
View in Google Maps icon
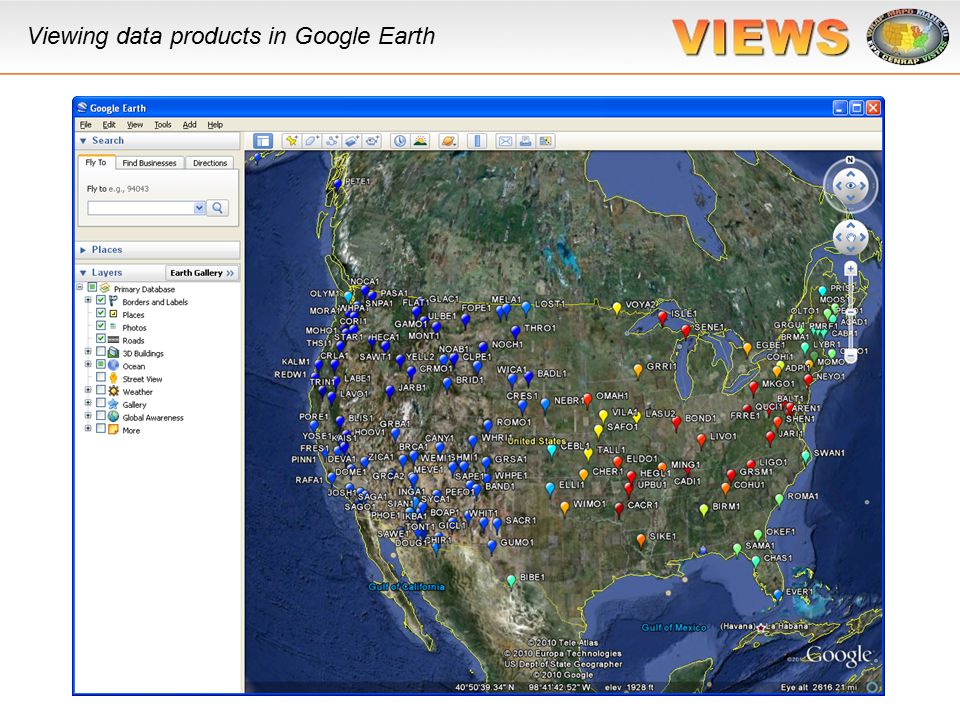pos(545,141)
